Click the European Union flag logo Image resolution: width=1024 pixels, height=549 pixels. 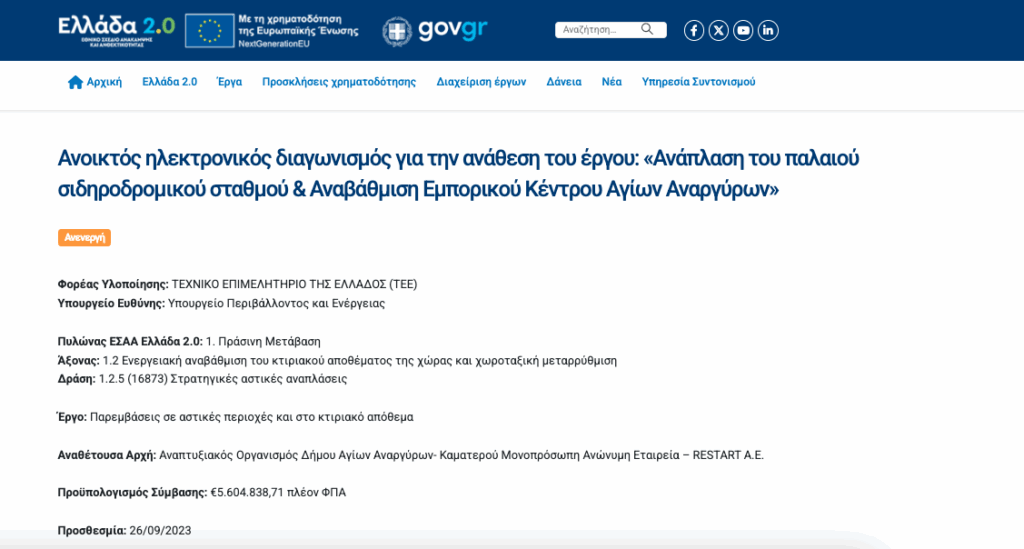[x=210, y=31]
